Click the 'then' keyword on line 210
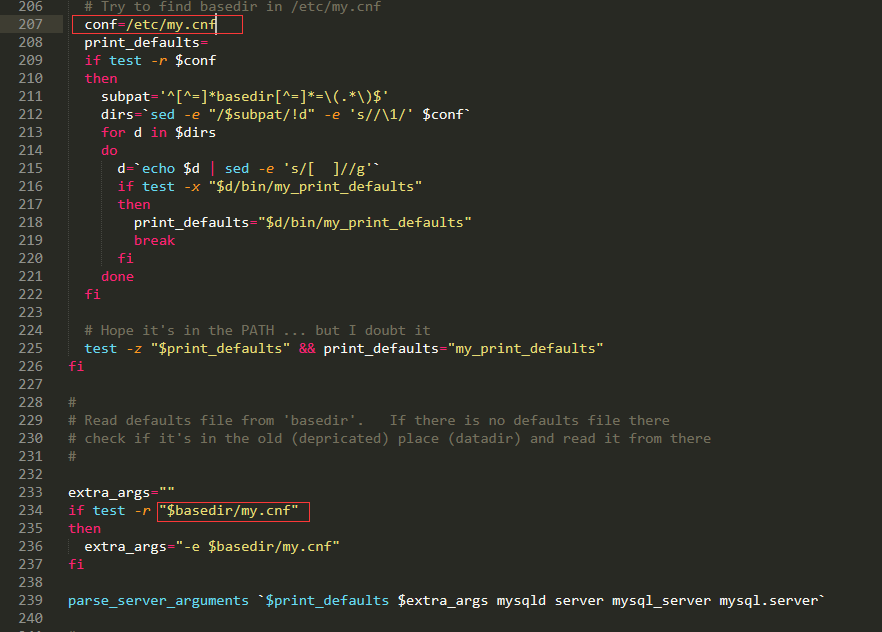This screenshot has width=882, height=632. [x=101, y=79]
